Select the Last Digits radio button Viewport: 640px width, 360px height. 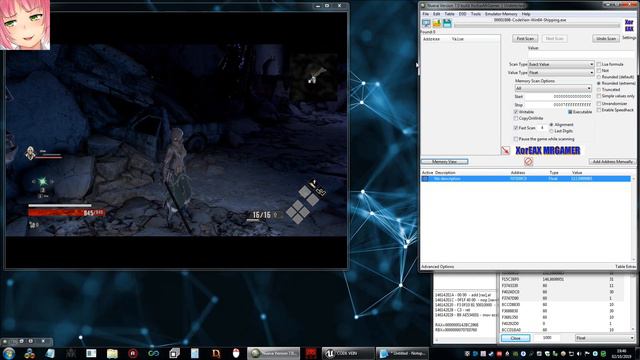pyautogui.click(x=551, y=131)
